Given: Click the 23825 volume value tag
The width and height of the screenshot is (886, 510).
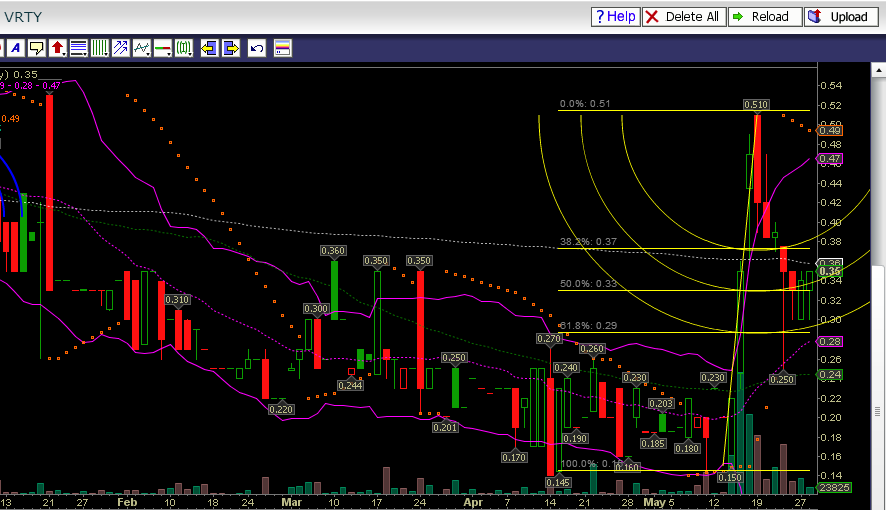Looking at the screenshot, I should (x=835, y=487).
